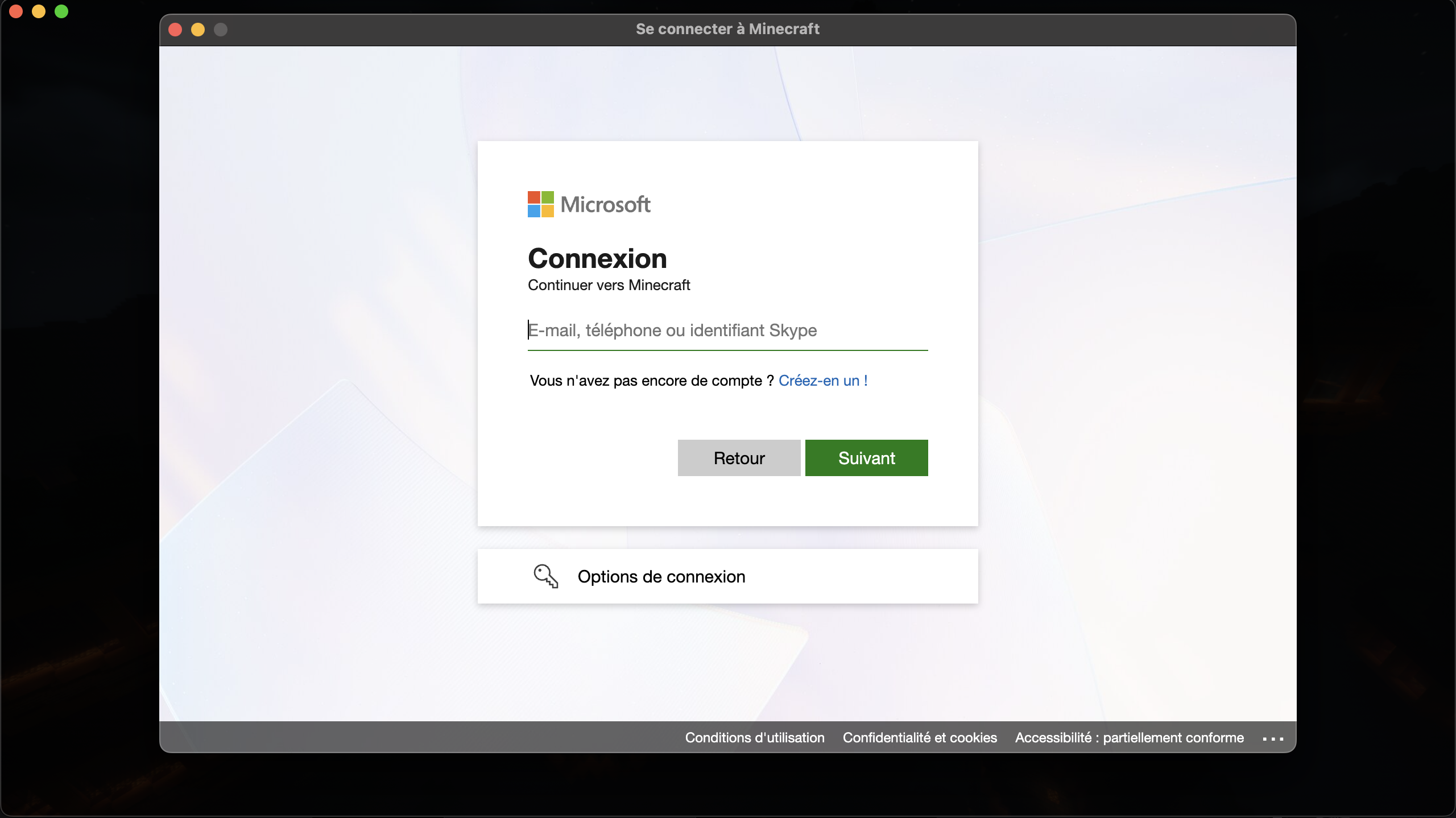
Task: Click the Continuer vers Minecraft subtitle
Action: click(609, 286)
